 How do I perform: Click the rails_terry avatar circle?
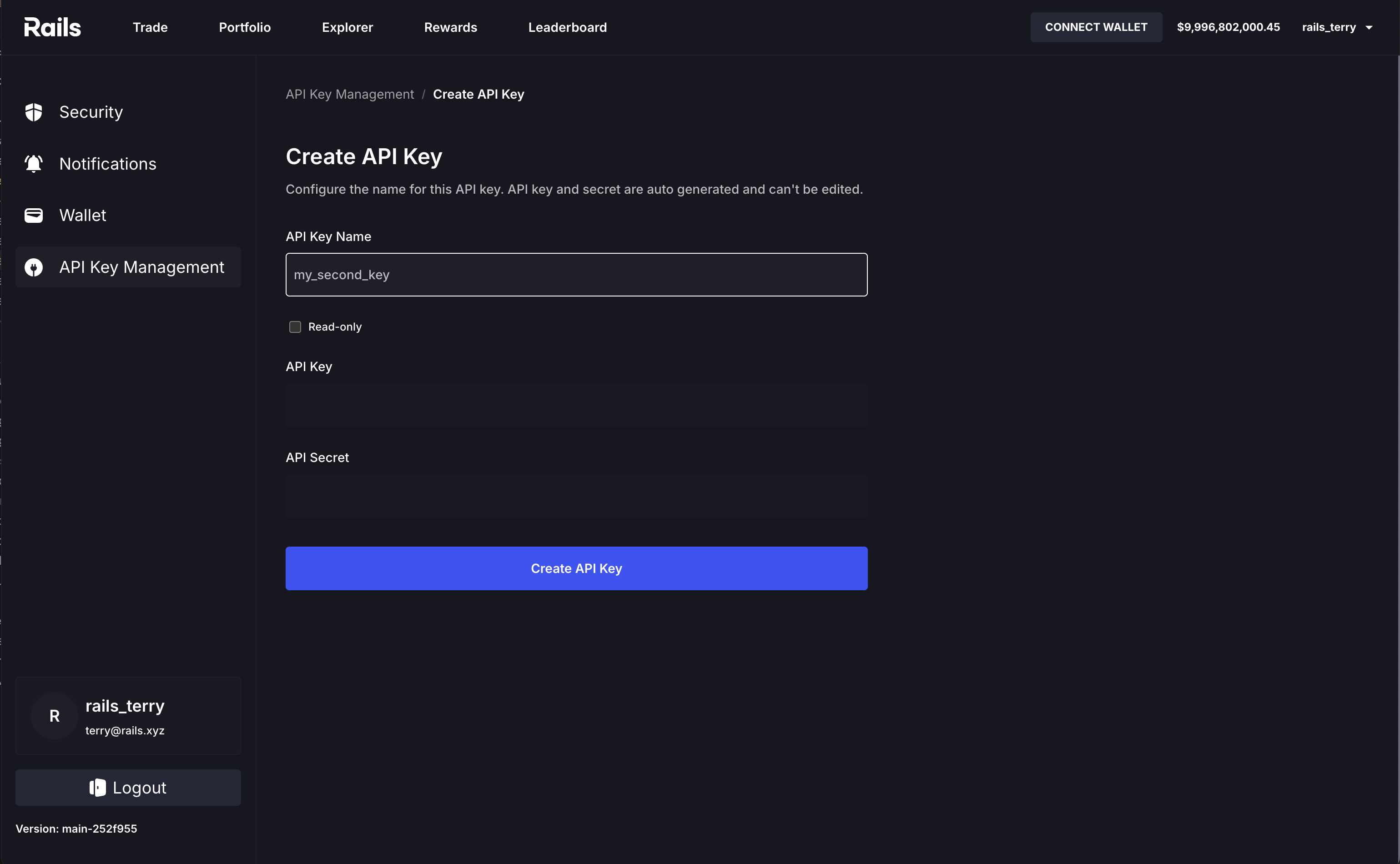[x=54, y=715]
